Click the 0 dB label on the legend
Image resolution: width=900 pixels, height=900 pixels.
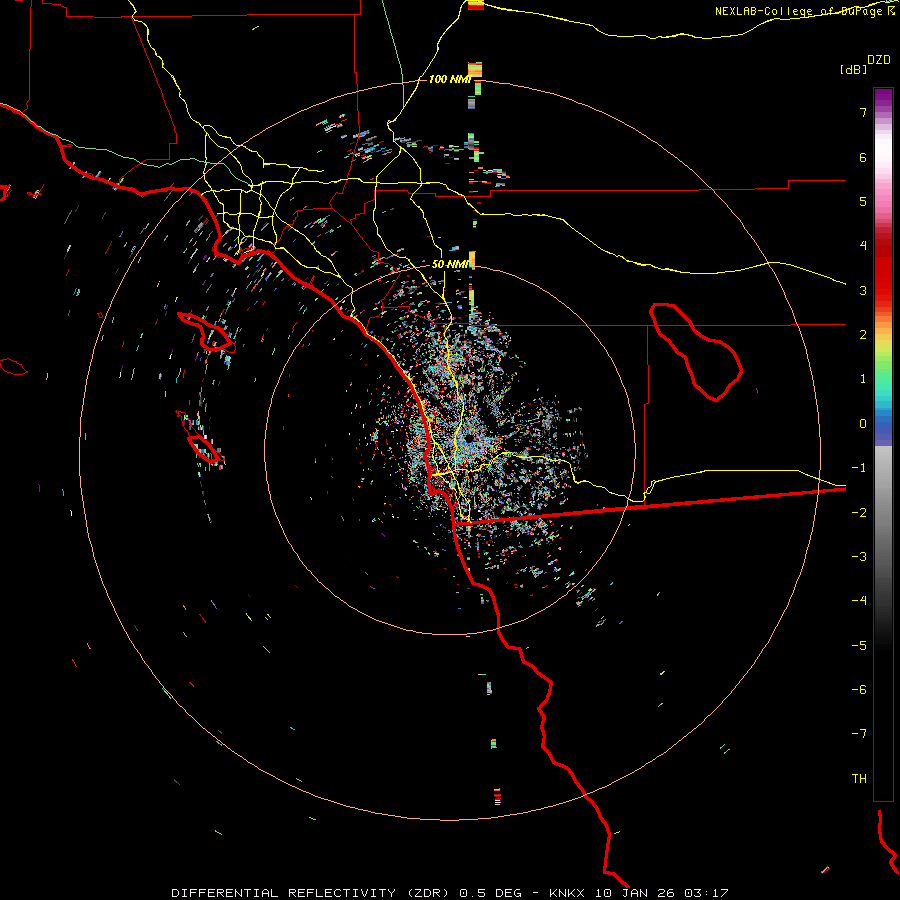tap(863, 424)
